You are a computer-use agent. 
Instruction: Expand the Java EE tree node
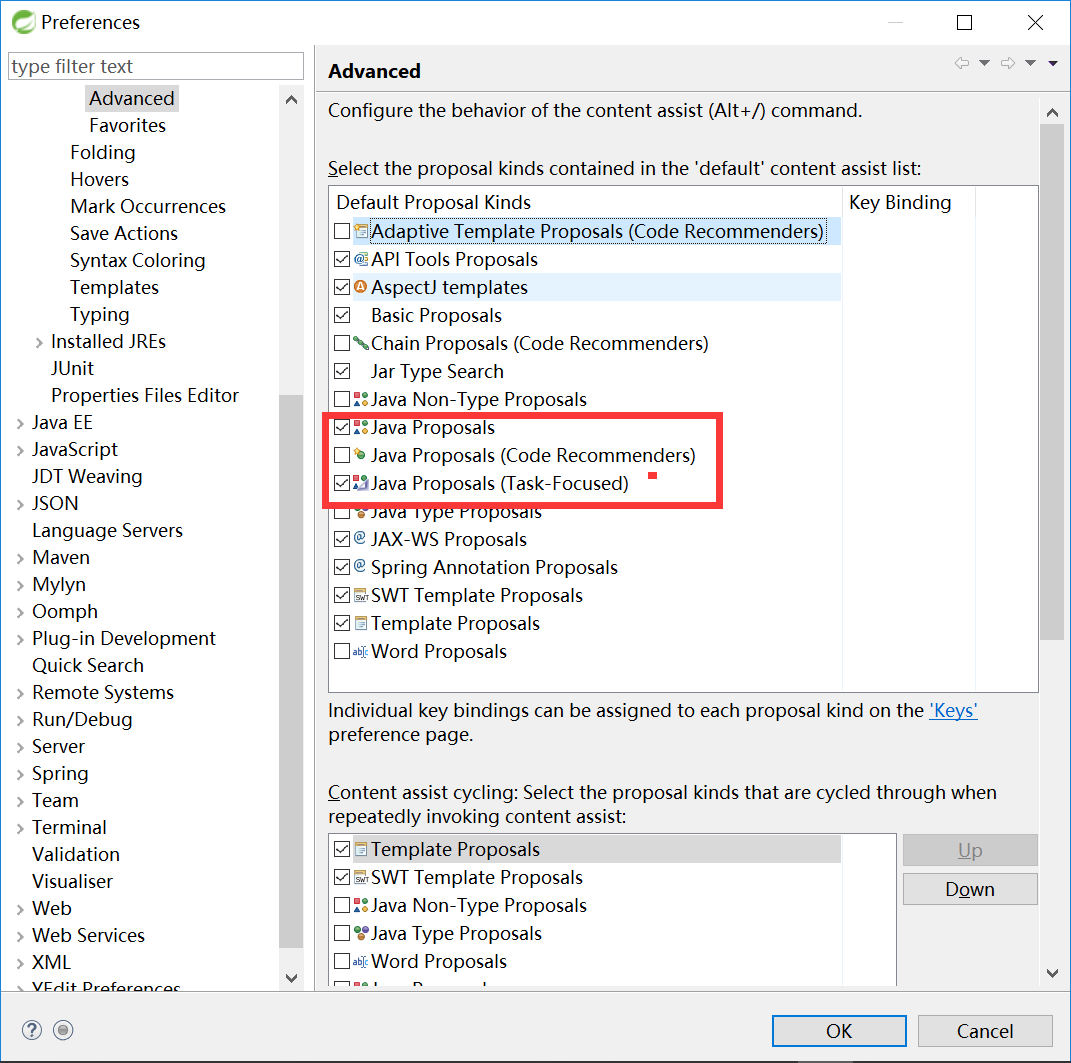click(20, 424)
